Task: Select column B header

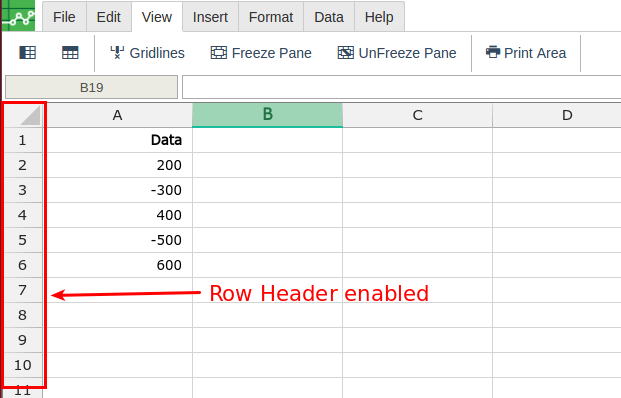Action: point(267,115)
